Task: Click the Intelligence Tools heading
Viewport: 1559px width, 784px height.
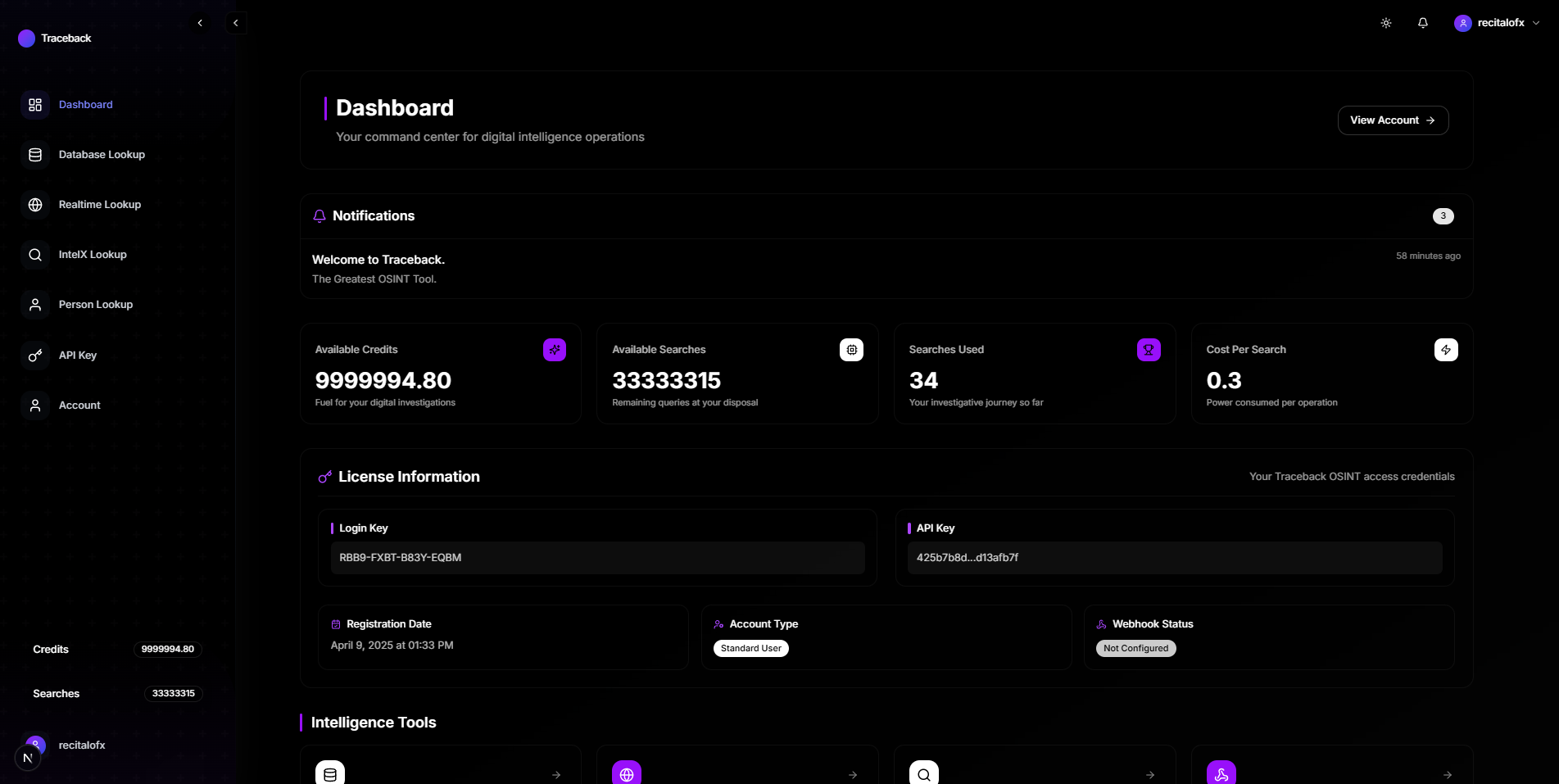Action: (x=374, y=723)
